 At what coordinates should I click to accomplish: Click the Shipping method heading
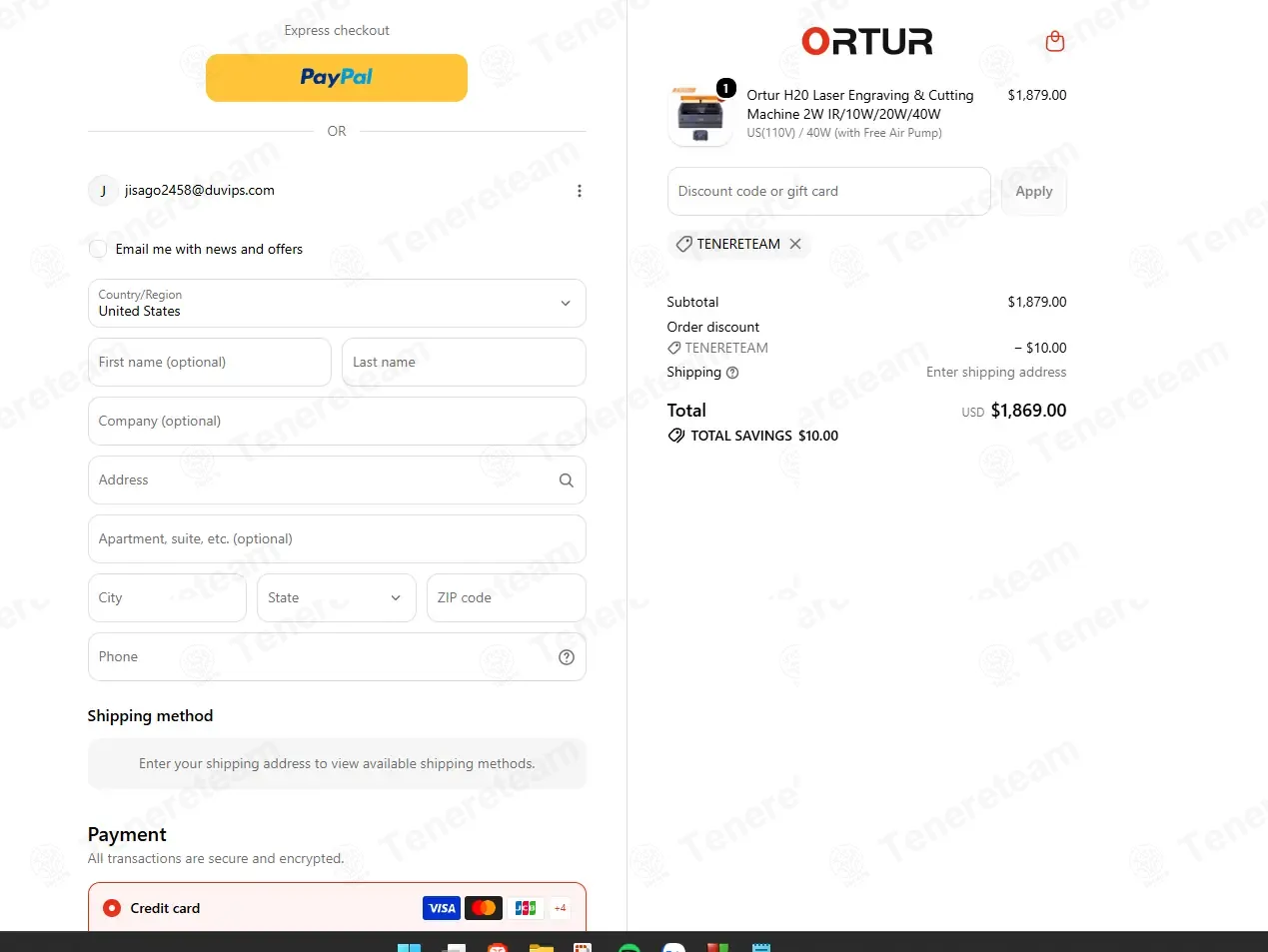pos(150,715)
